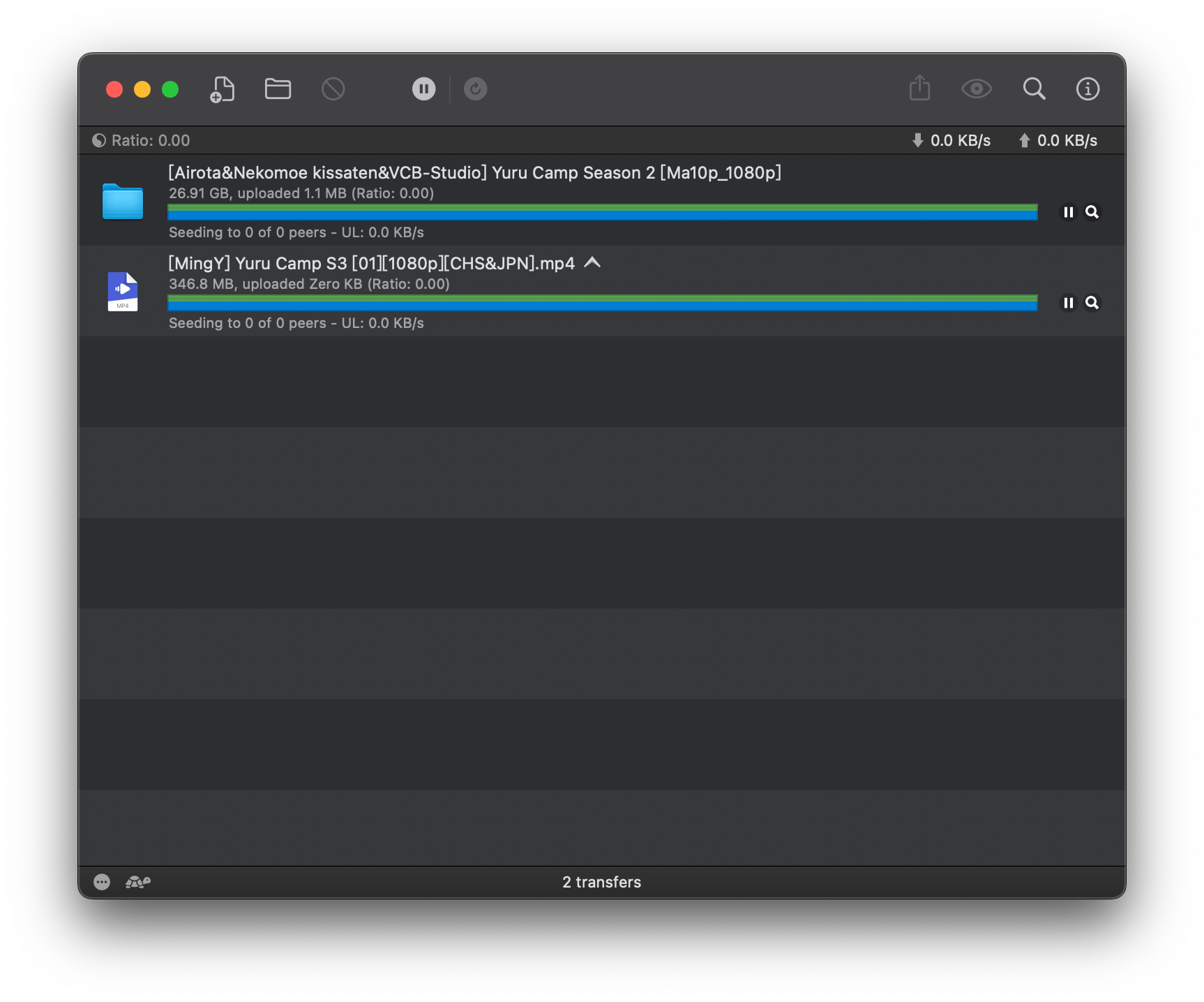Reveal Yuru Camp Season 2 in Finder

coord(1092,212)
